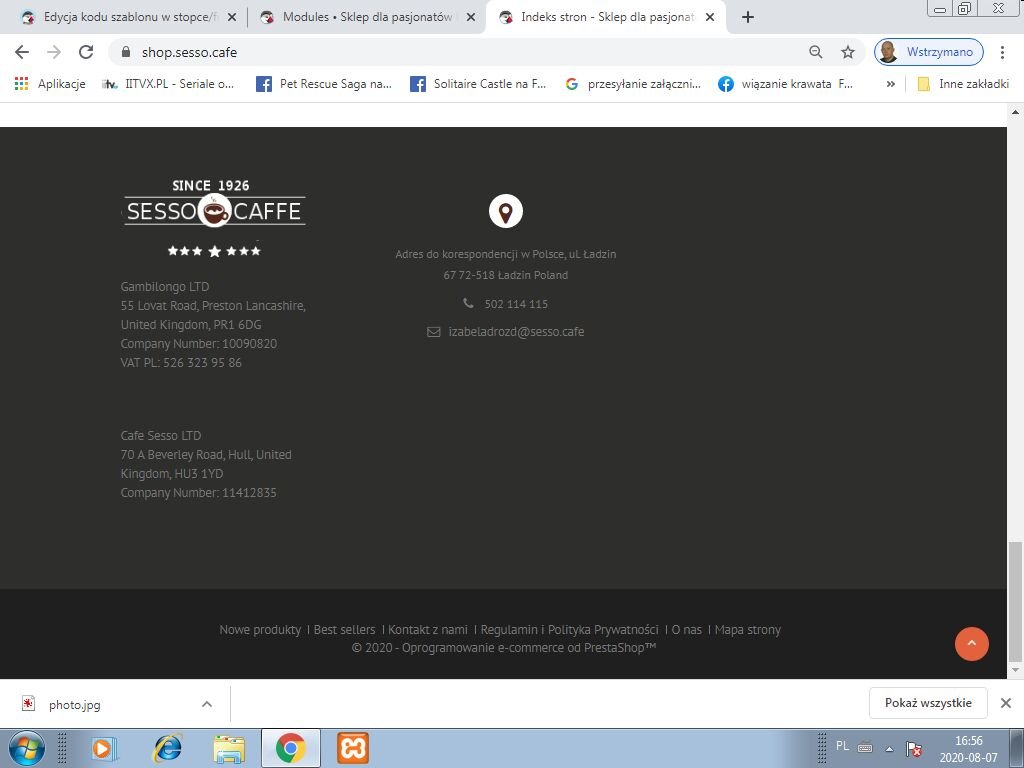Click scrollbar down arrow

(1015, 670)
